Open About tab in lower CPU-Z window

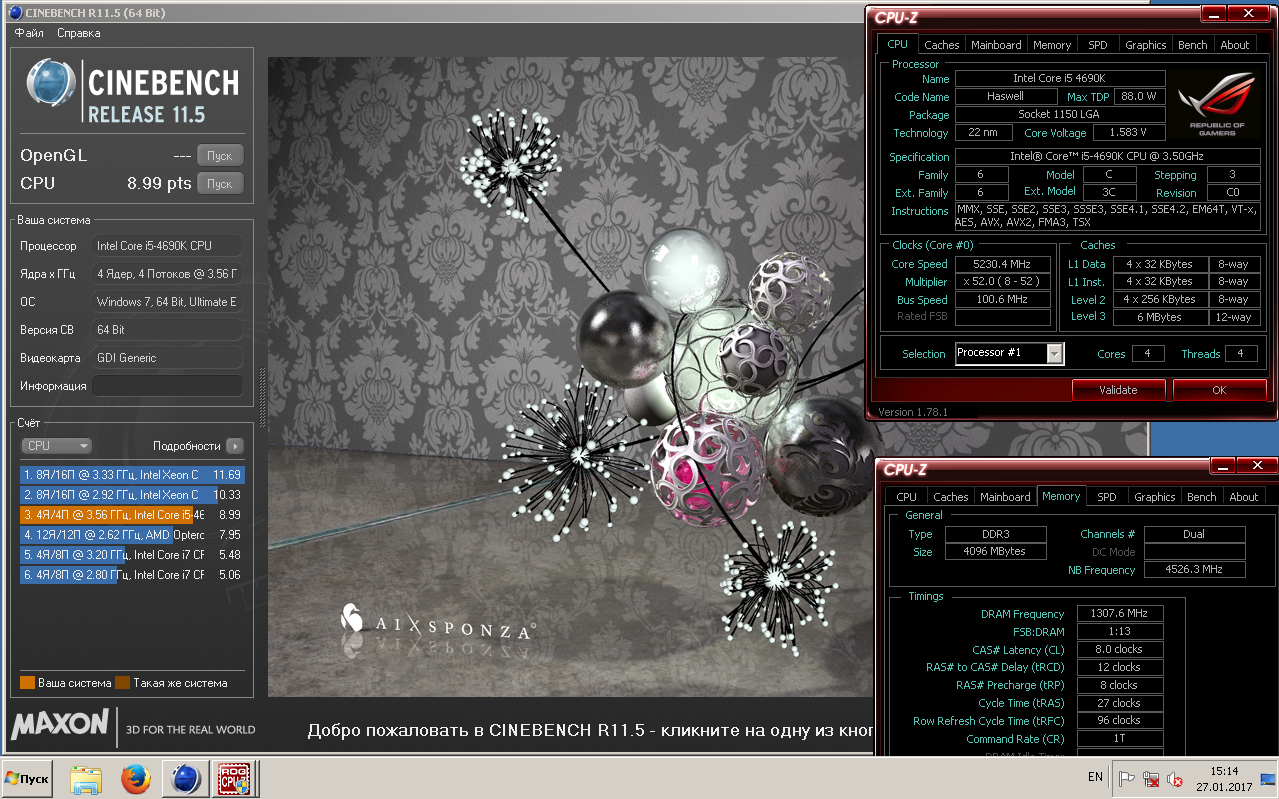tap(1244, 497)
